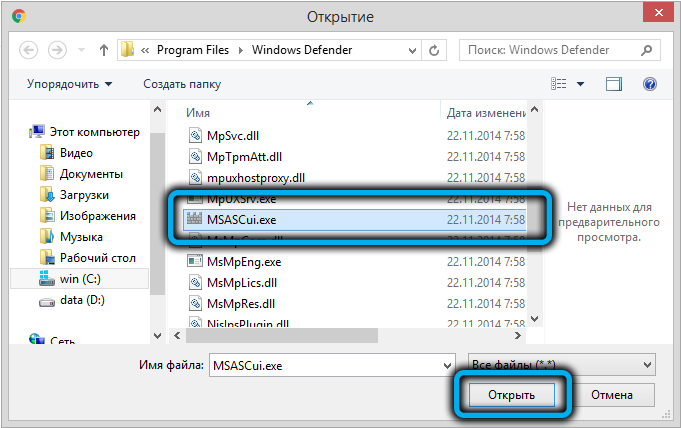Go up one folder level
Image resolution: width=681 pixels, height=428 pixels.
[103, 50]
